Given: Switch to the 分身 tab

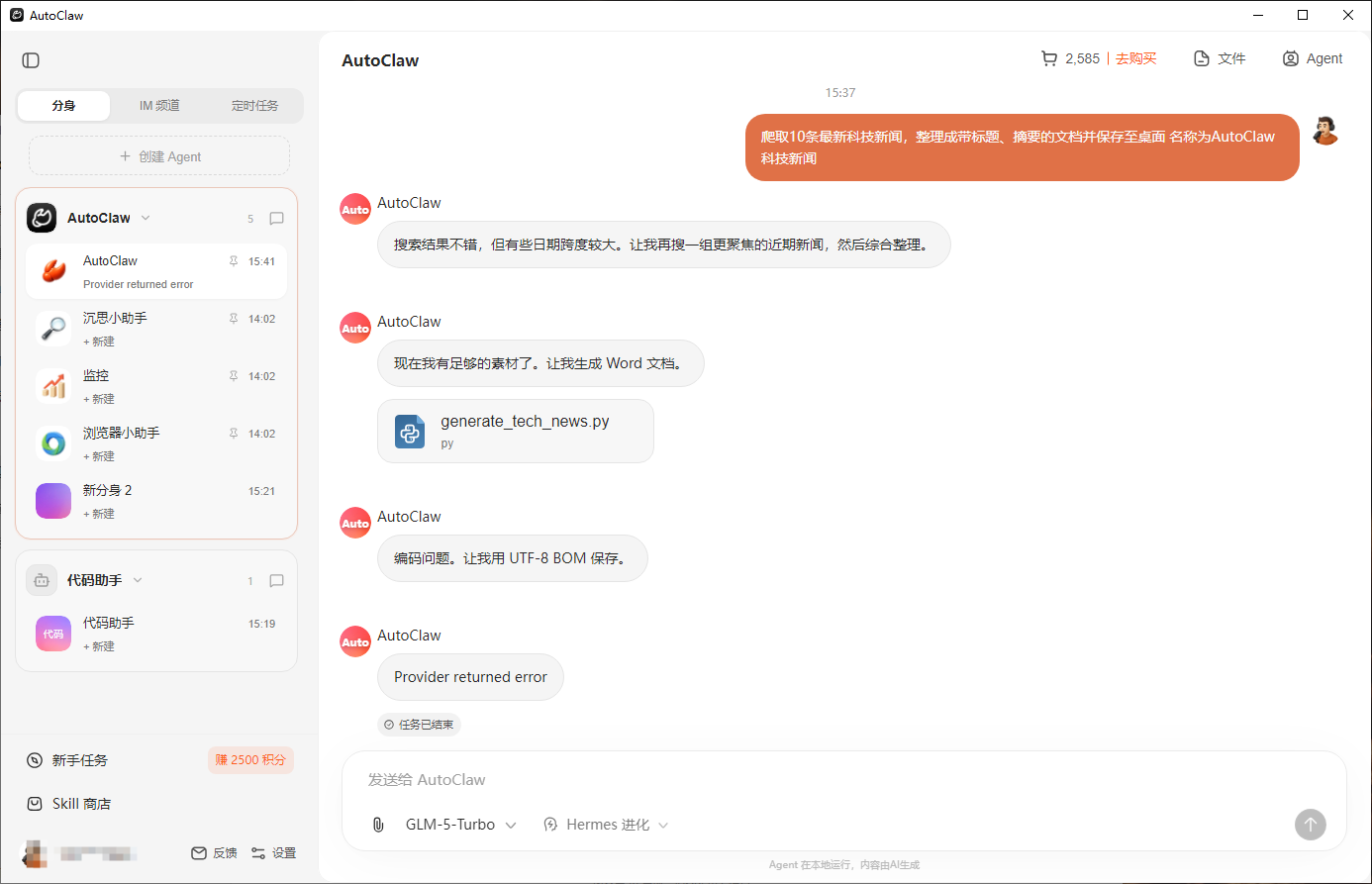Looking at the screenshot, I should [63, 106].
